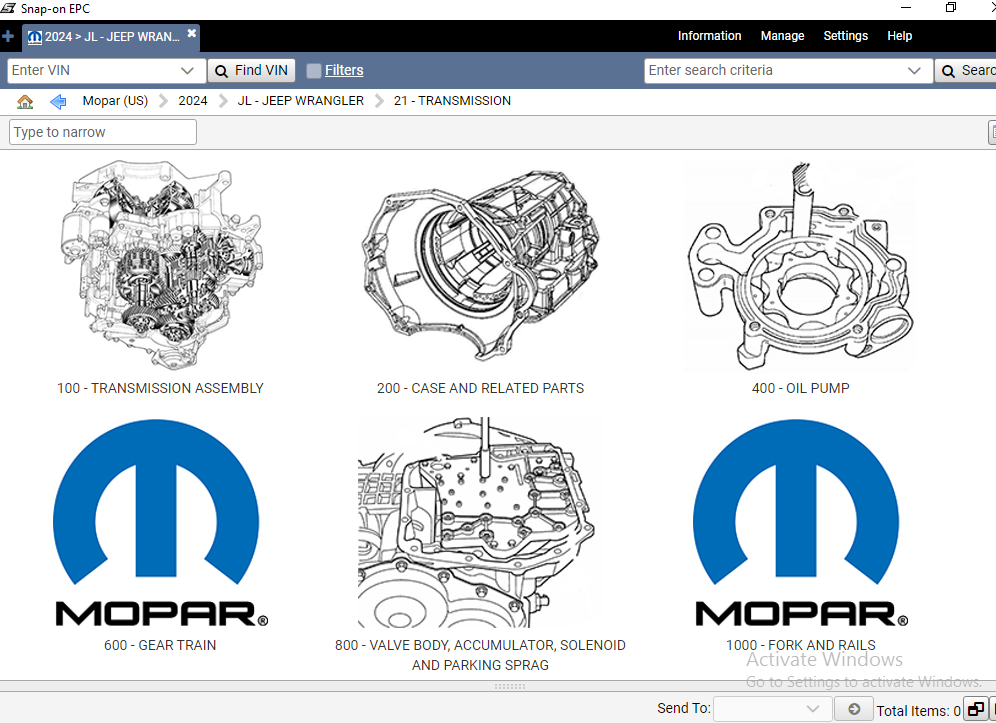Screen dimensions: 996x723
Task: Click the Manage menu item
Action: coord(782,35)
